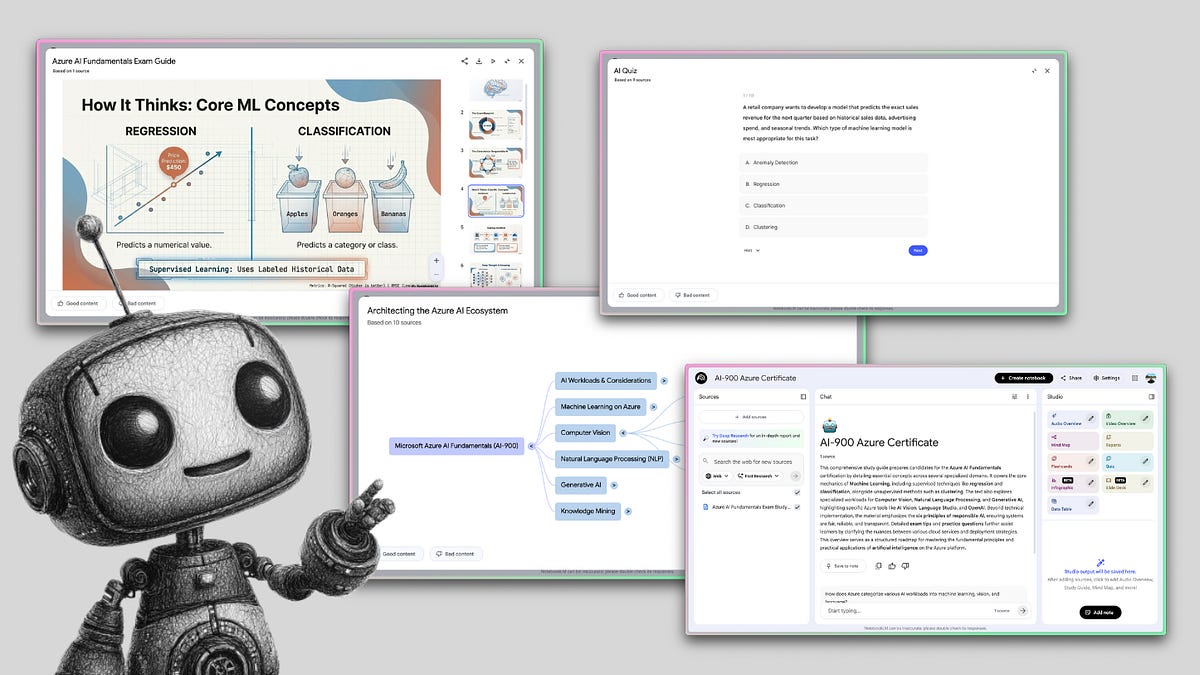The image size is (1200, 675).
Task: Copy chat summary with copy icon
Action: 879,566
